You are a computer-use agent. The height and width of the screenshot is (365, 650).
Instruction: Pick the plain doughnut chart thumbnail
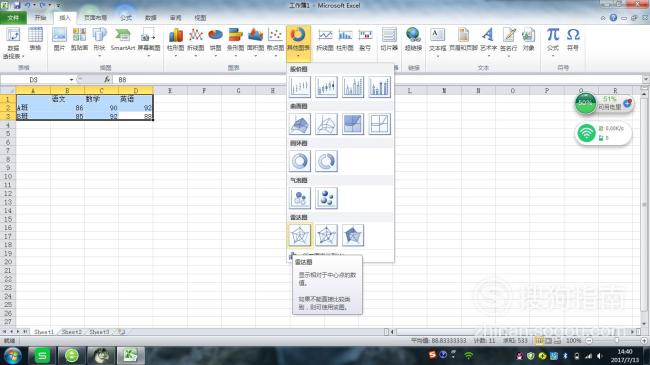(x=300, y=161)
